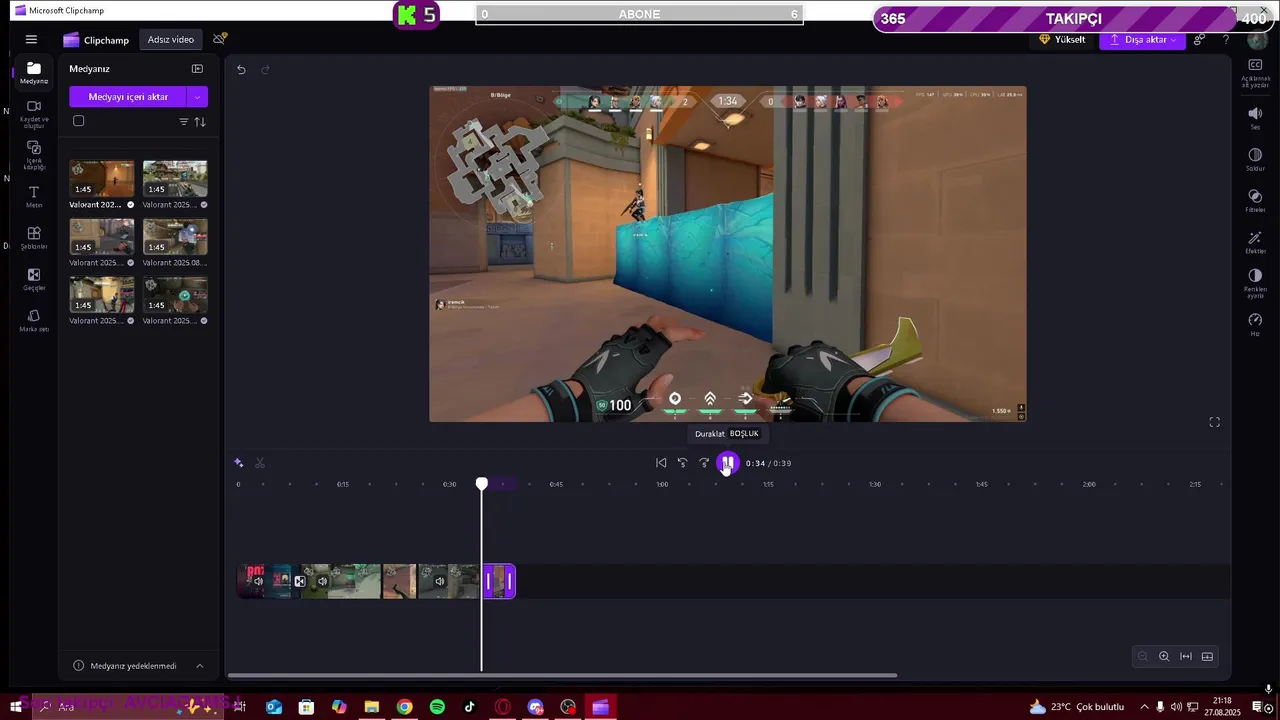Pause playback with the Duraklat button

coord(728,463)
